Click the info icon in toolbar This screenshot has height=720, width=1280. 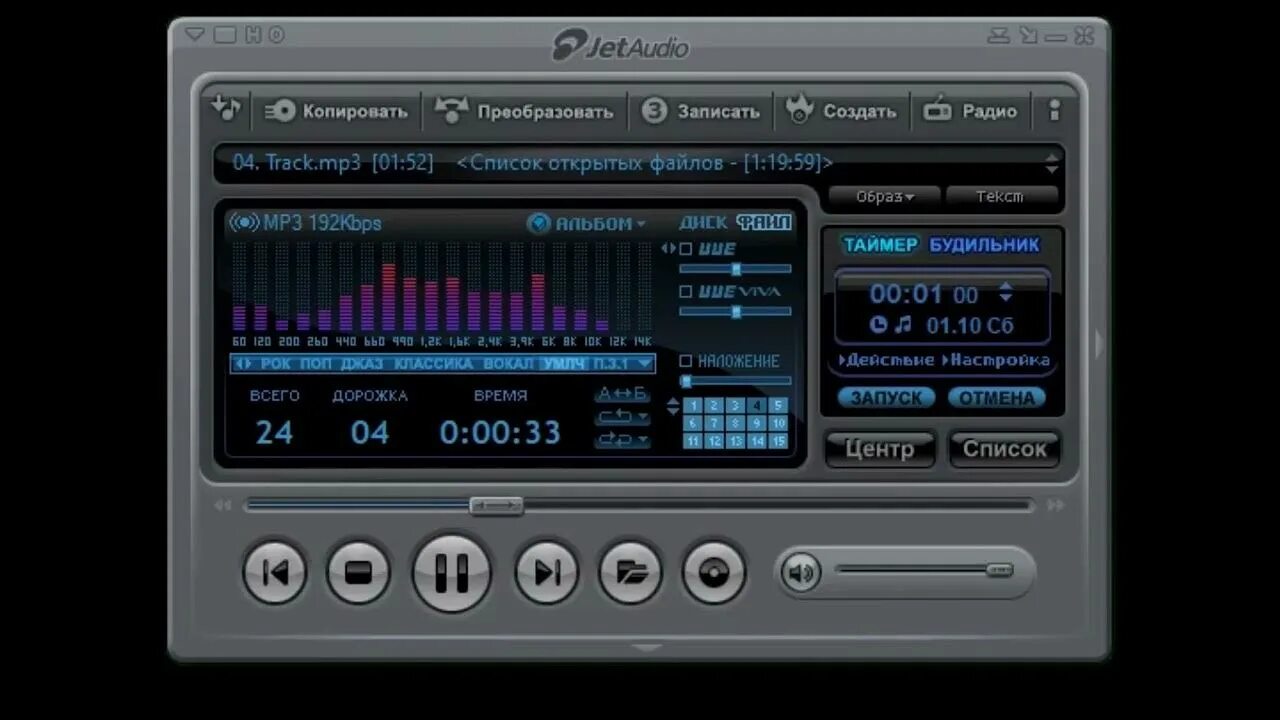tap(1053, 111)
